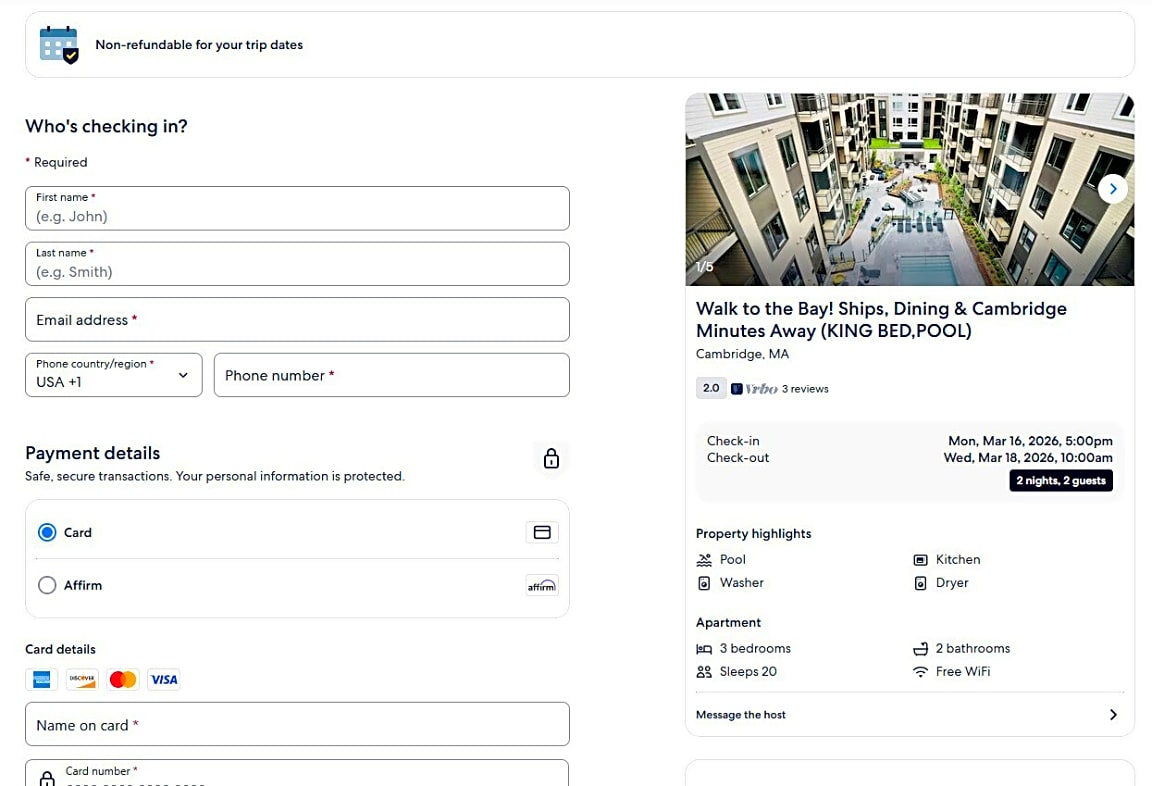
Task: Open the 3 reviews link
Action: pos(805,389)
